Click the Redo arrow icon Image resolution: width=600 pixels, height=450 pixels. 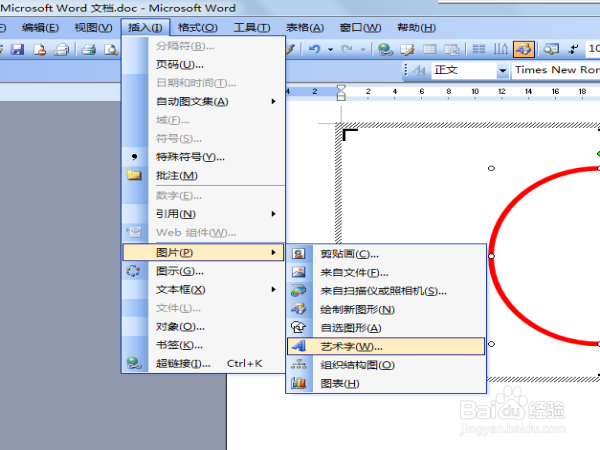click(347, 49)
